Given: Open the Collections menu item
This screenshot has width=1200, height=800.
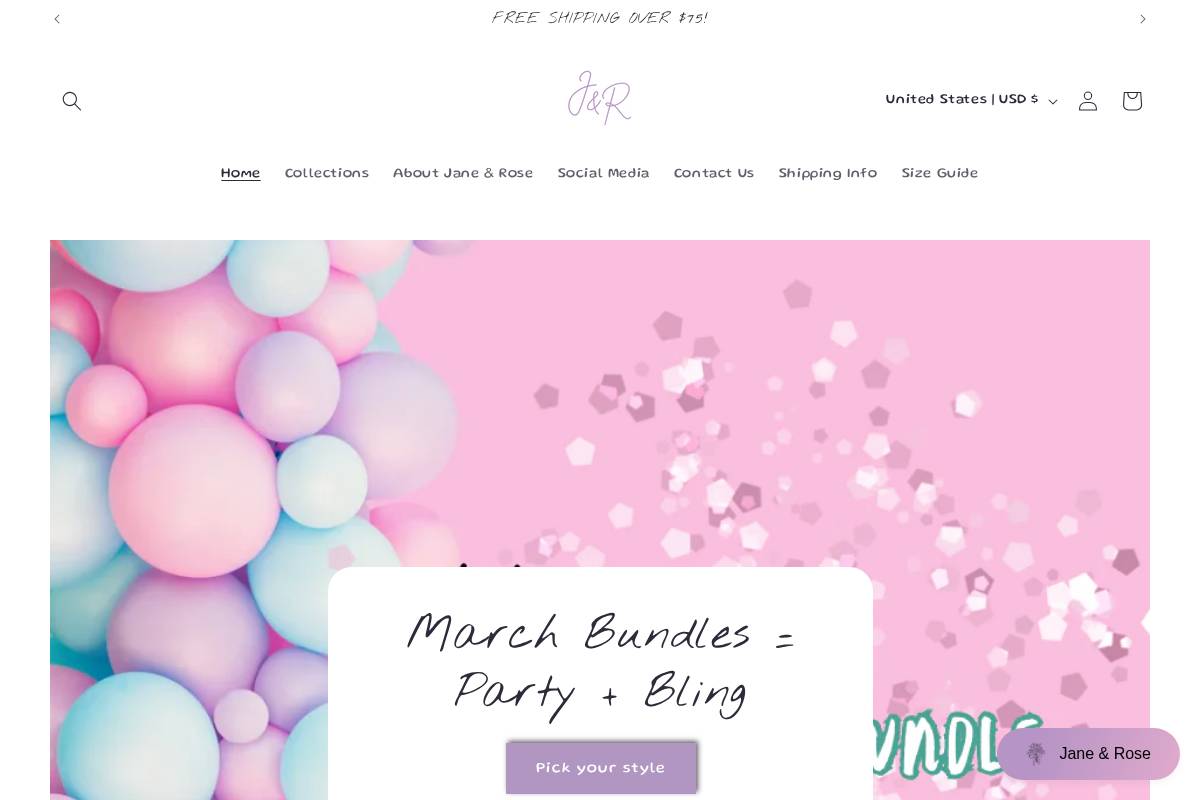Looking at the screenshot, I should point(327,174).
